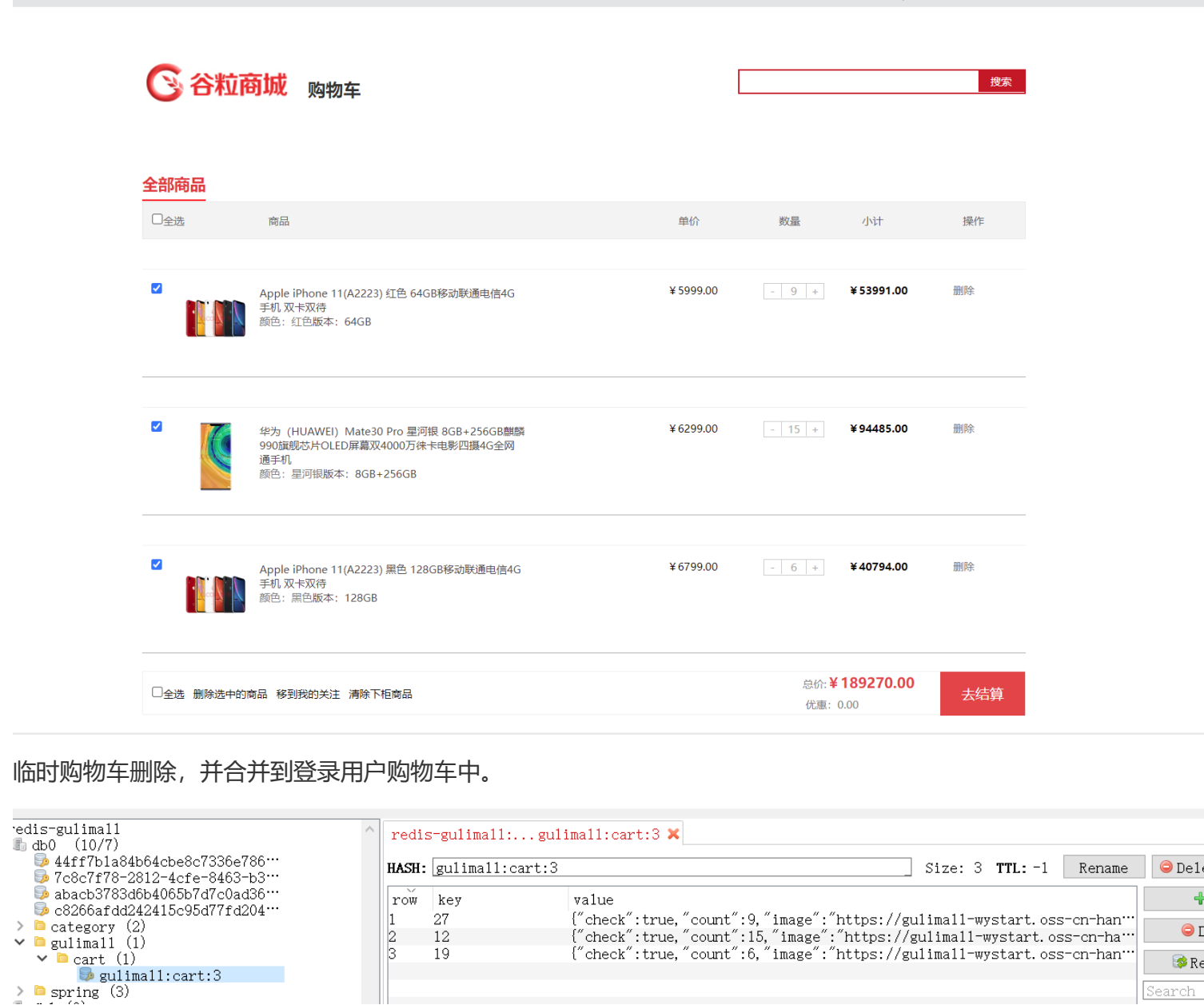Click the category folder icon
1204x1005 pixels.
pos(40,926)
